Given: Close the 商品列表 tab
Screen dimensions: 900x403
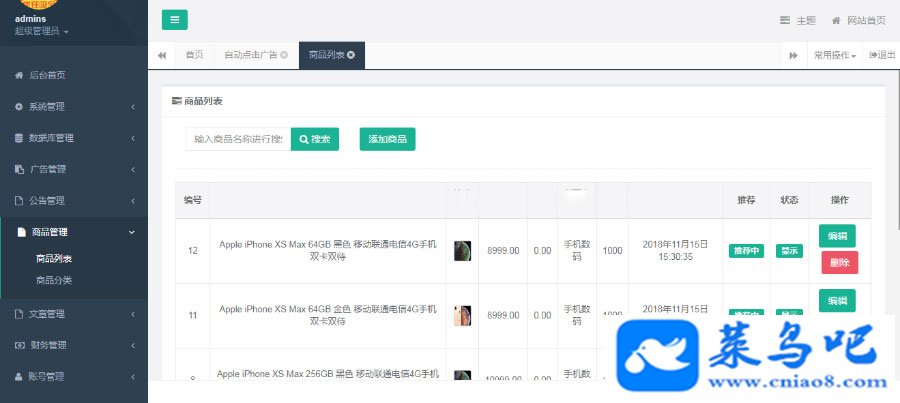Looking at the screenshot, I should (x=351, y=55).
